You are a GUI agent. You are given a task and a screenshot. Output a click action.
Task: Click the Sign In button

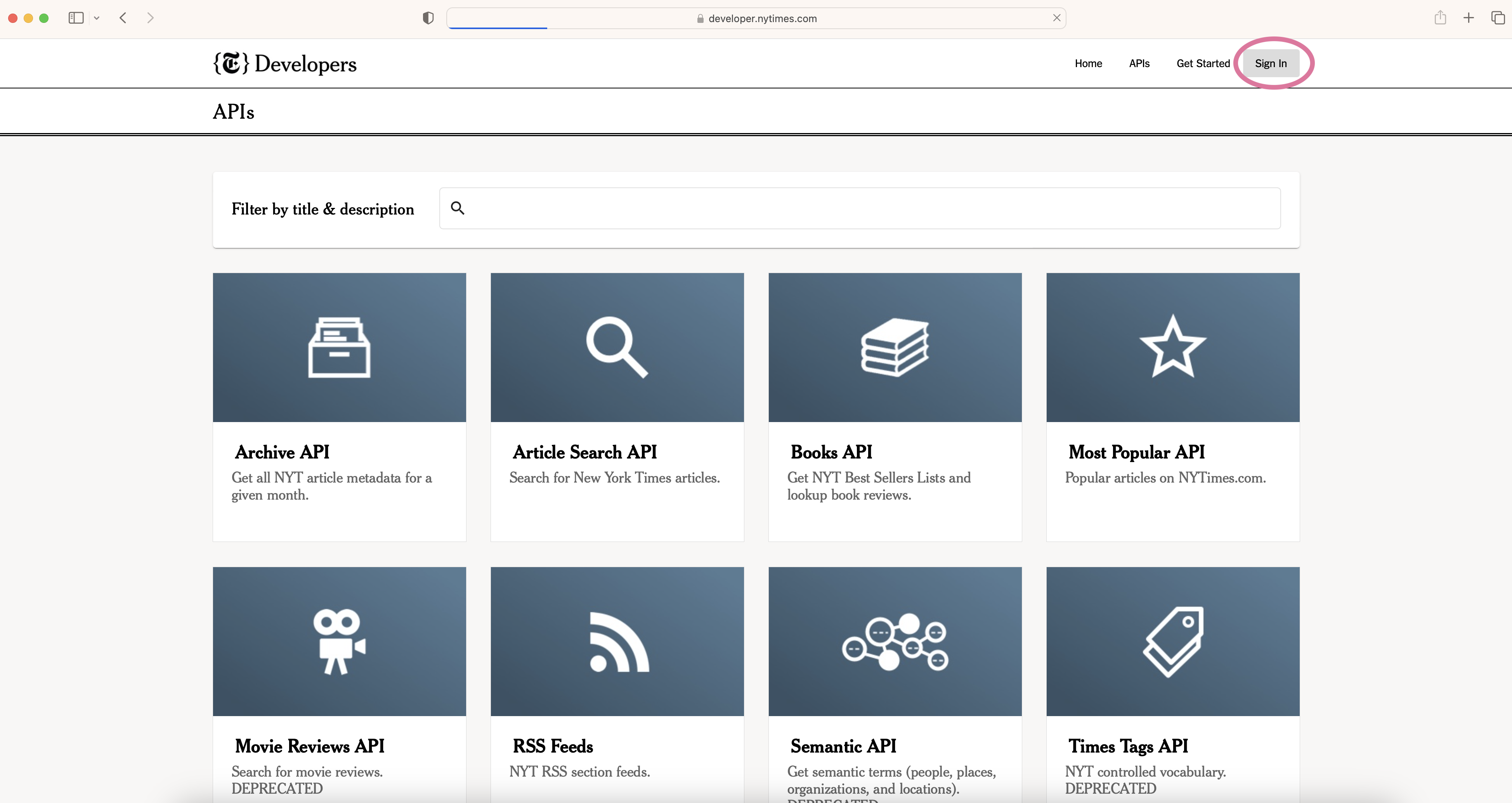pos(1271,63)
